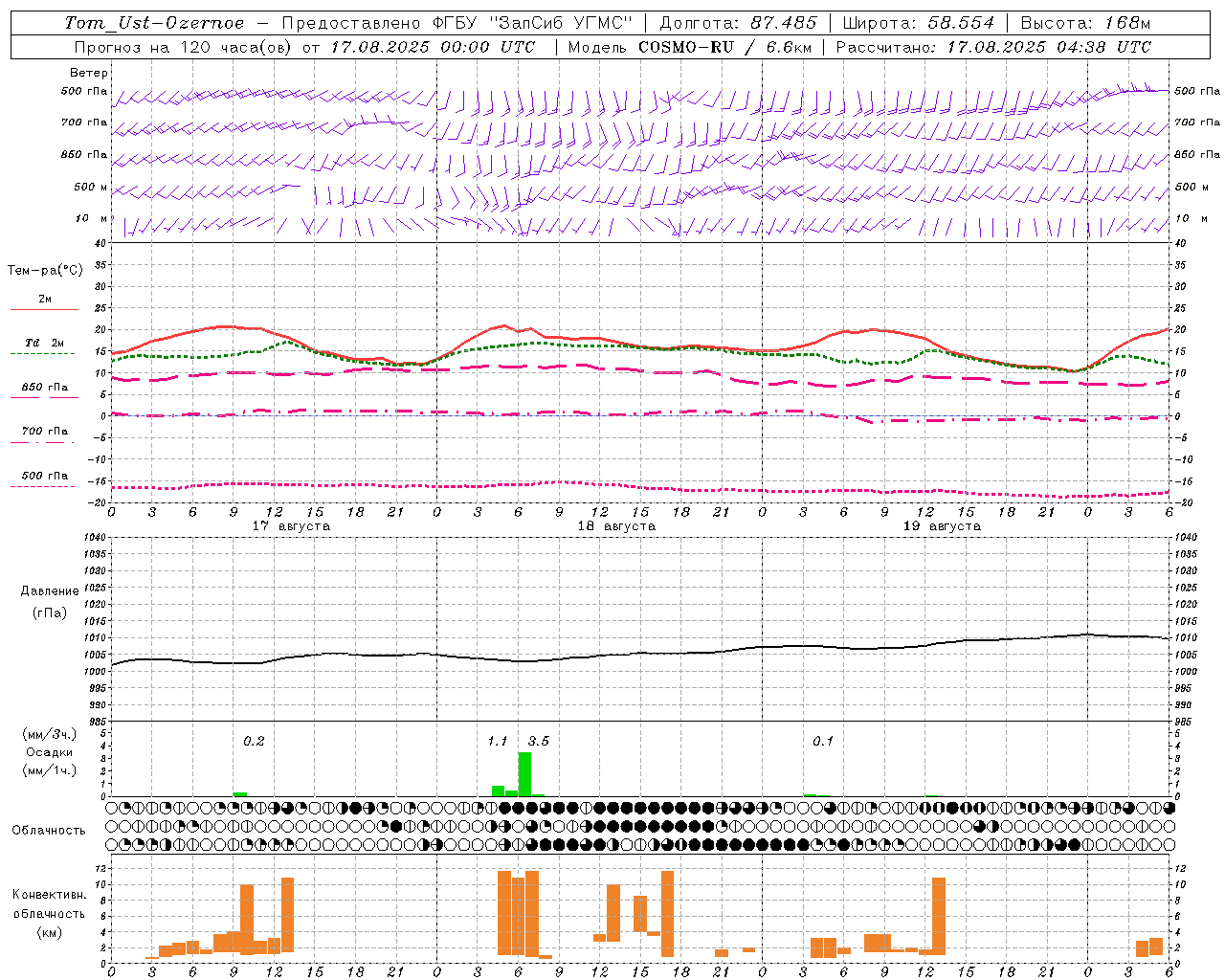The width and height of the screenshot is (1225, 980).
Task: Click the green dashed line sample under Td legend
Action: click(43, 354)
